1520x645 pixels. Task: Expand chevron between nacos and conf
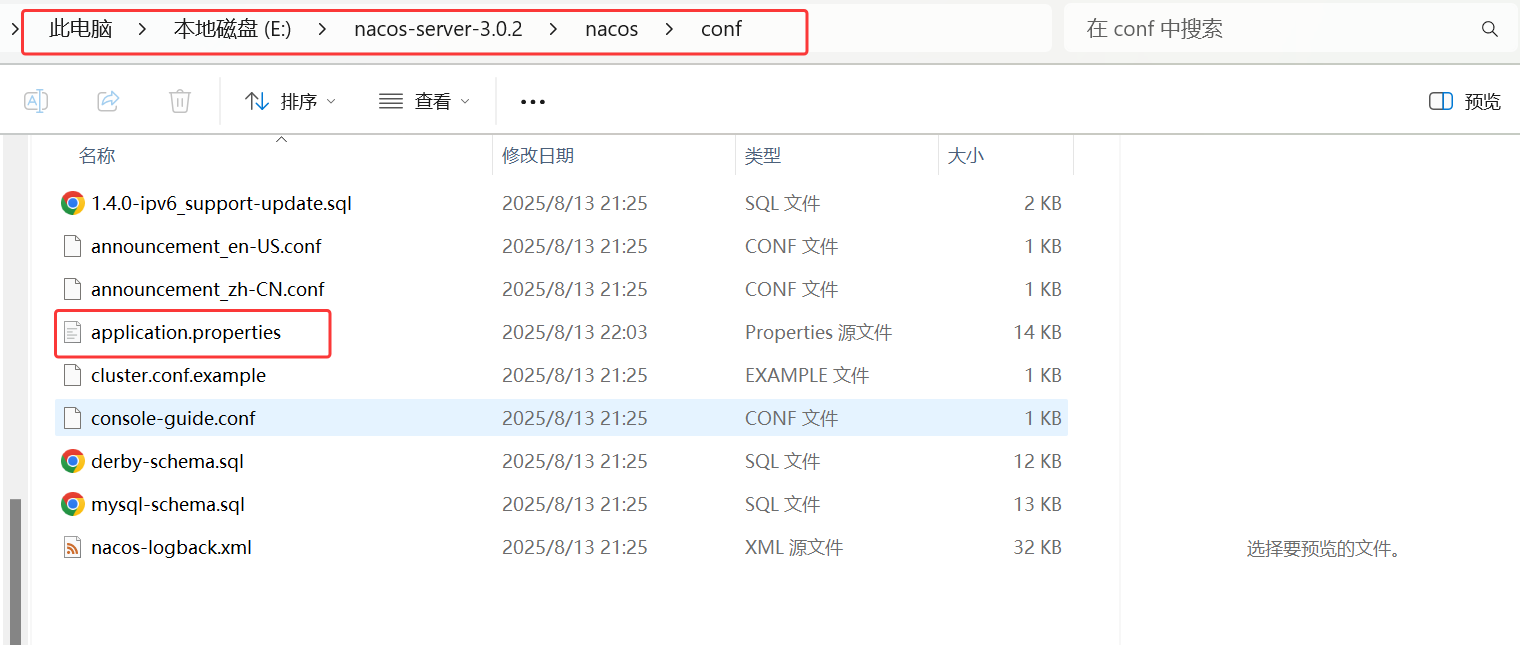[669, 29]
